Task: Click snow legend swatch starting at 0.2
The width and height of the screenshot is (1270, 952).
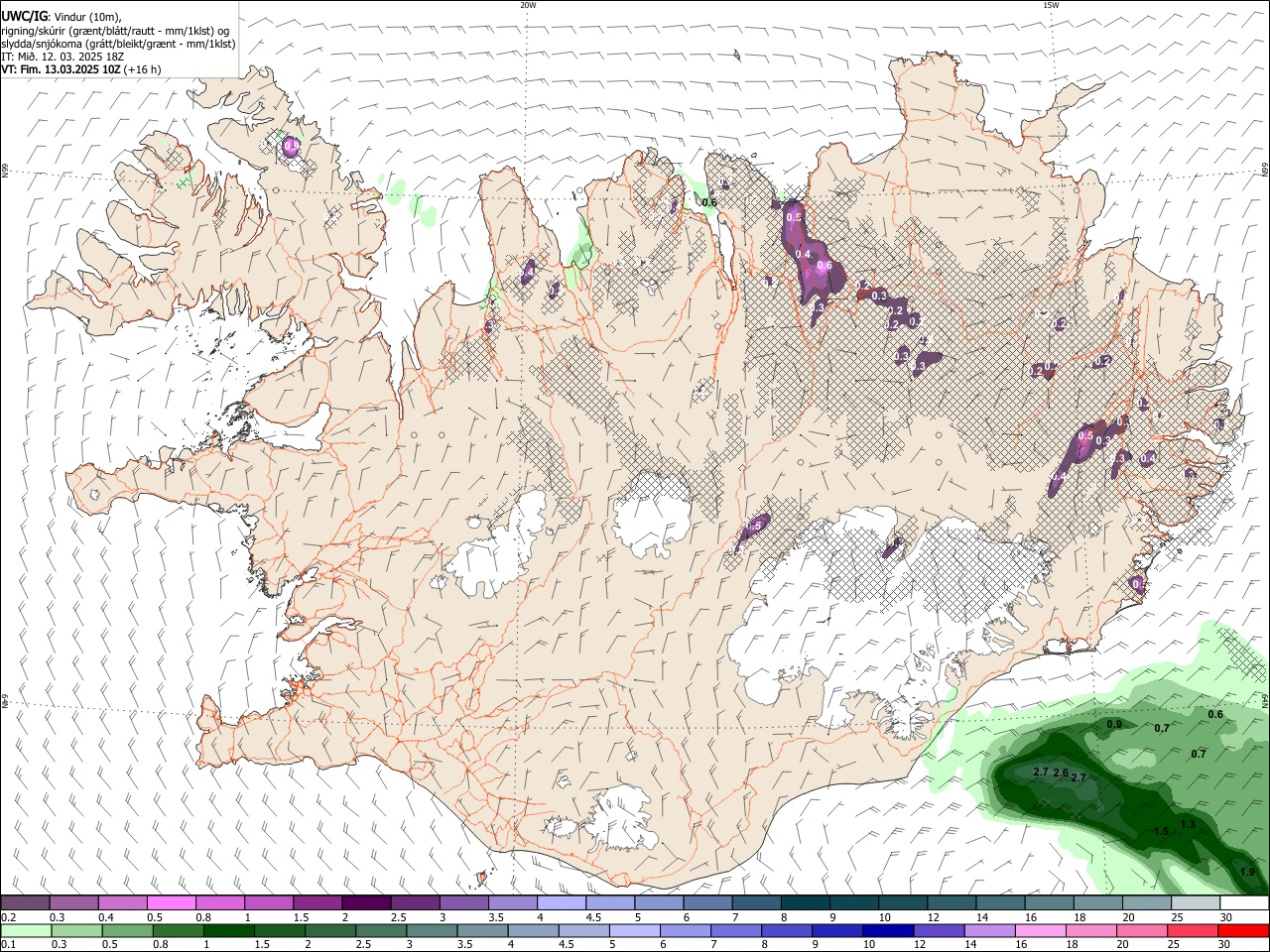Action: click(x=25, y=902)
